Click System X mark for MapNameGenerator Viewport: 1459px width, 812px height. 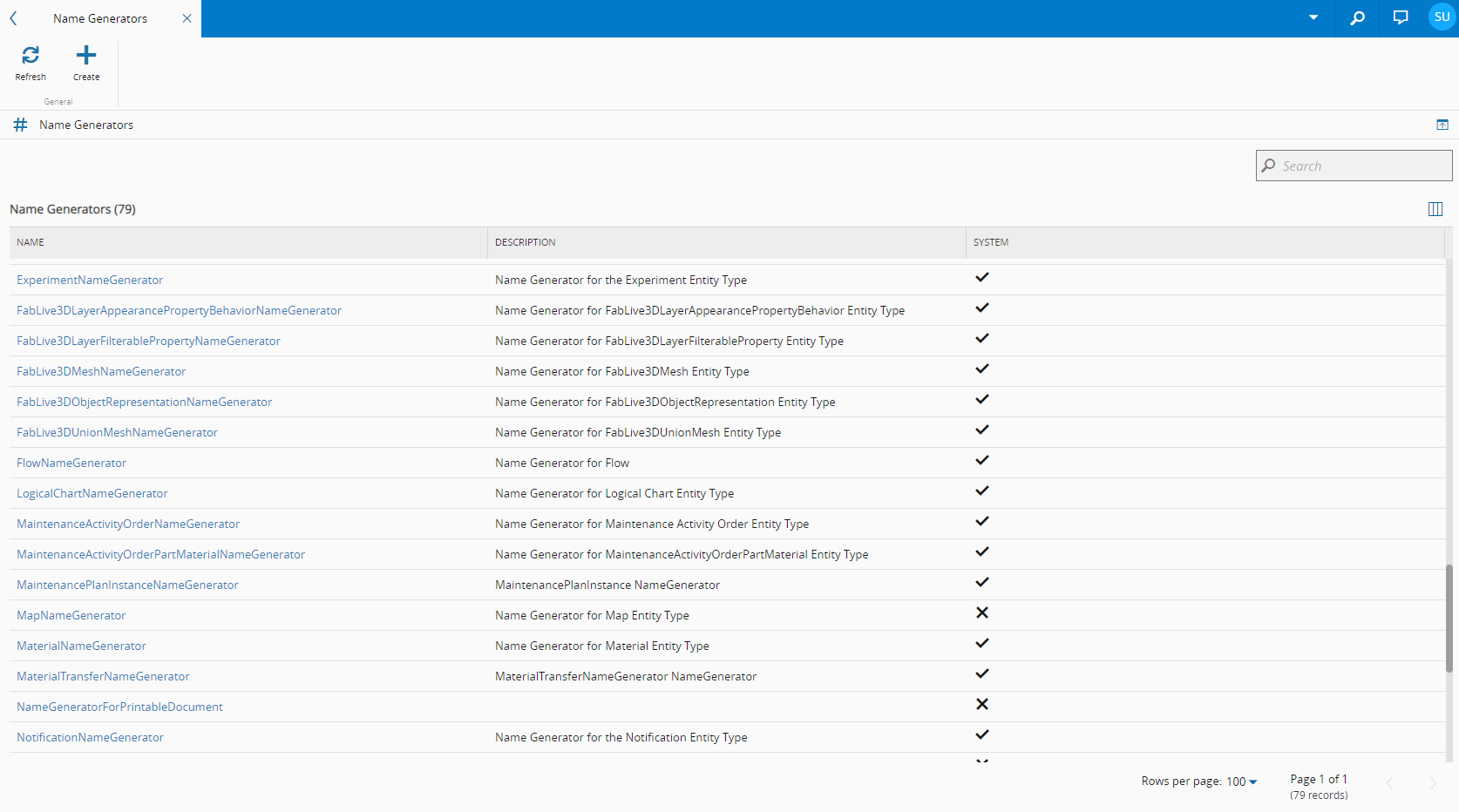[x=982, y=613]
